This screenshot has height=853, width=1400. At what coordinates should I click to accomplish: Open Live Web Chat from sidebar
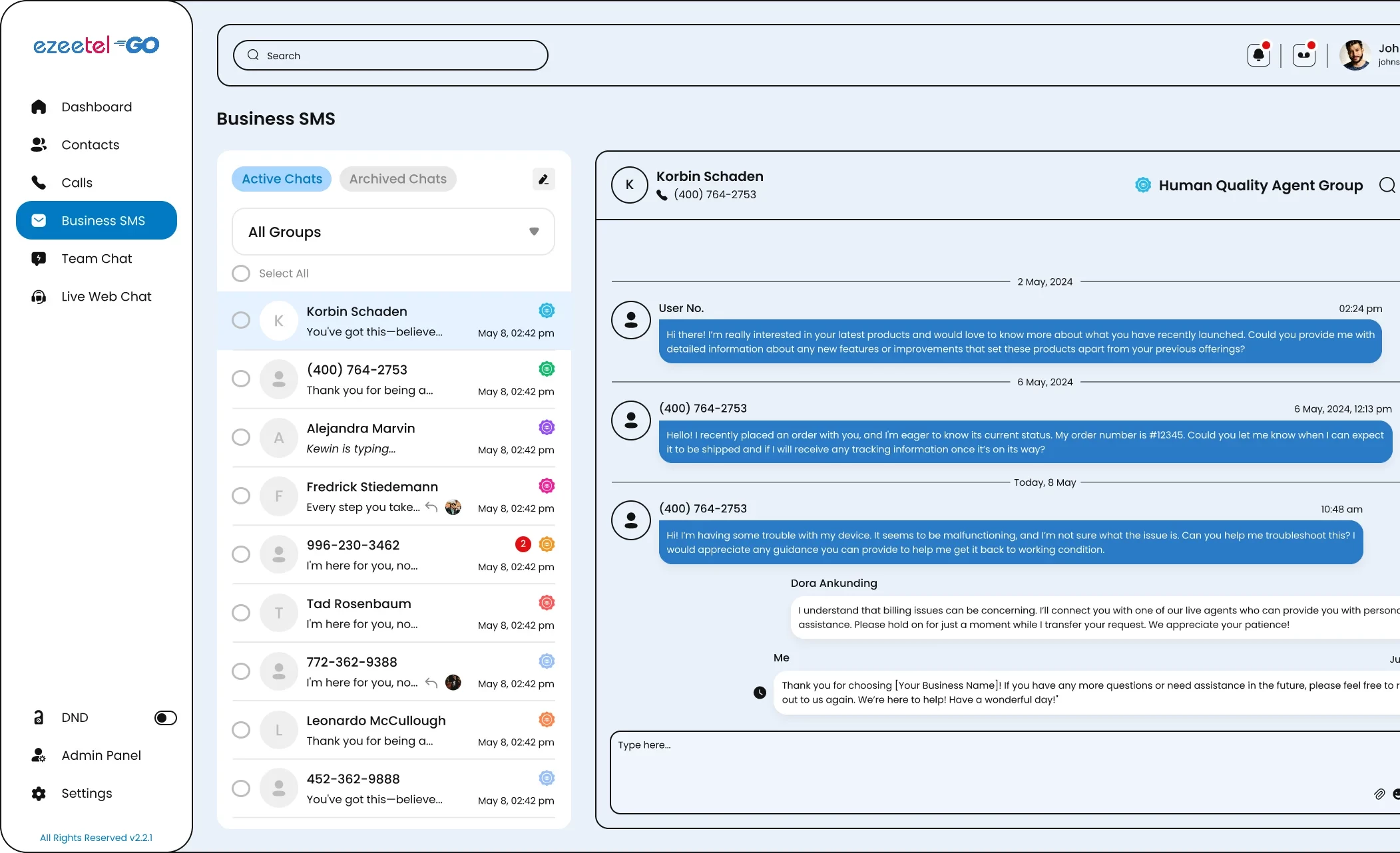[x=106, y=297]
